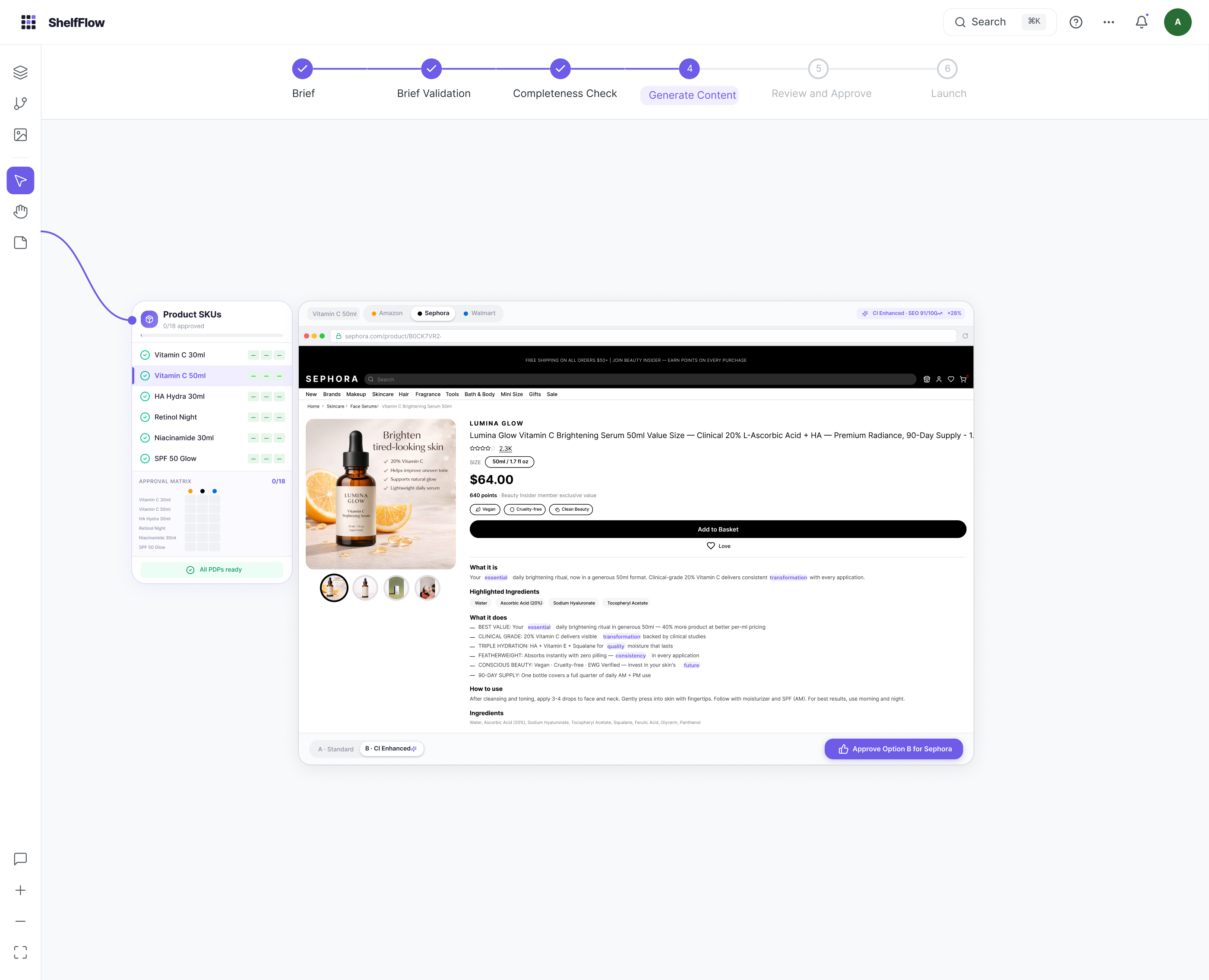Open the notifications bell
This screenshot has height=980, width=1209.
[x=1141, y=22]
